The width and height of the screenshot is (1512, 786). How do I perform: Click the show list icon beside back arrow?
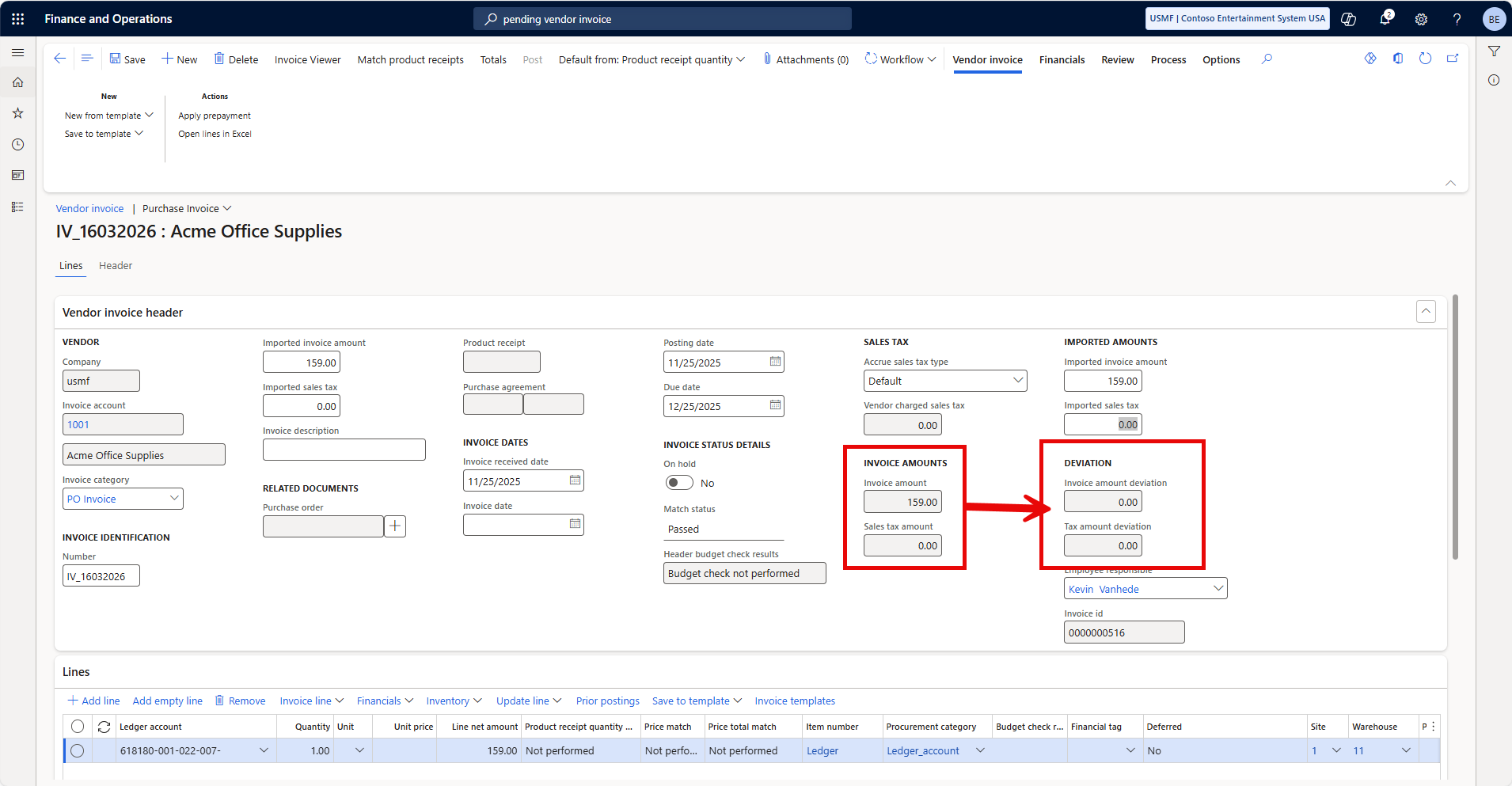87,59
